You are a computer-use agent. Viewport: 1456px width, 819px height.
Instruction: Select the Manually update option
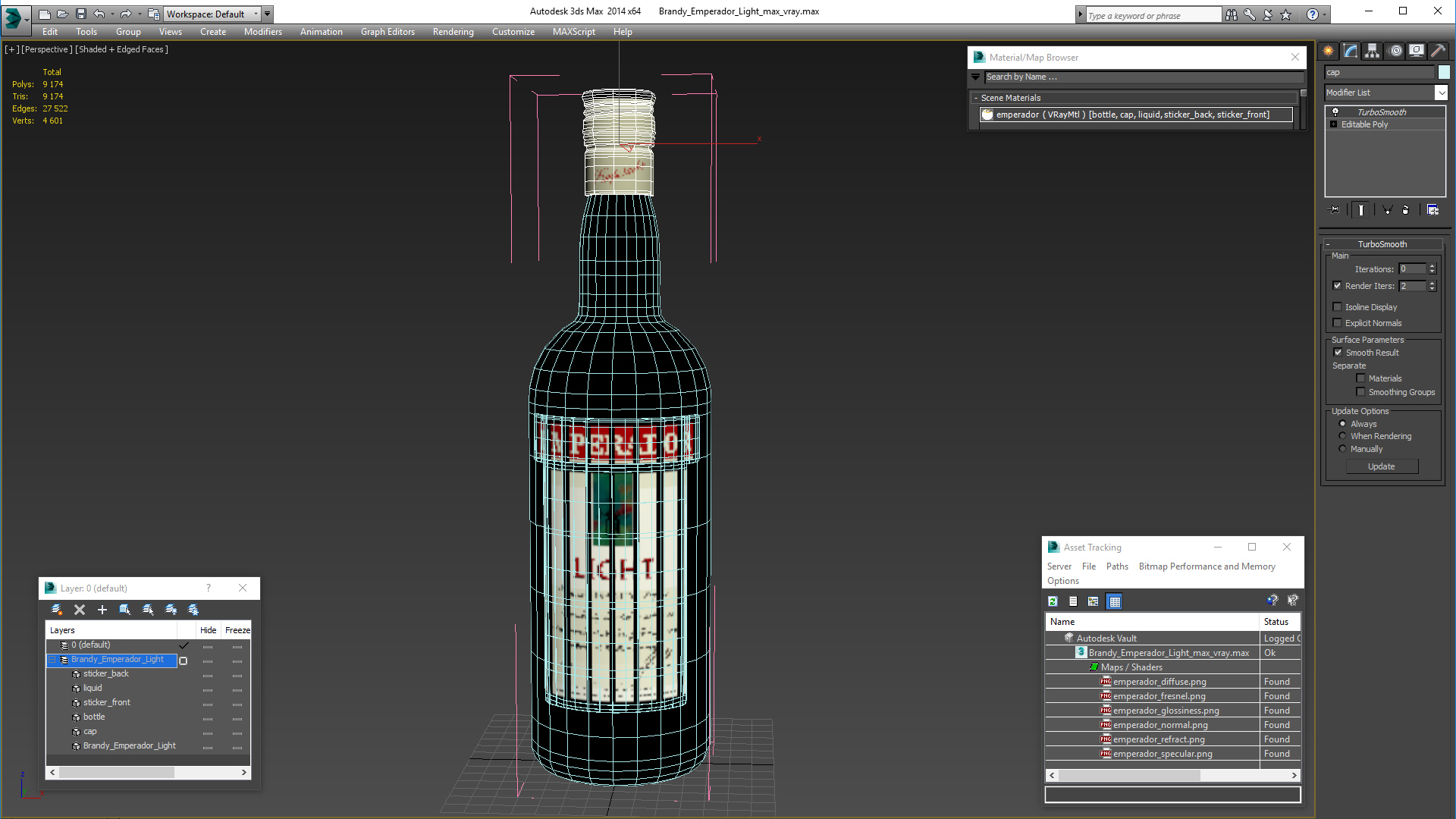click(1343, 449)
